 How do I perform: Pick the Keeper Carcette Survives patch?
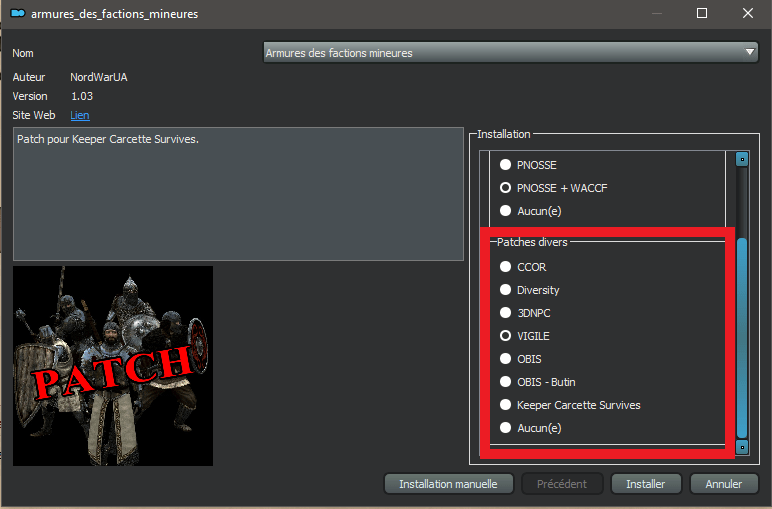(x=506, y=405)
